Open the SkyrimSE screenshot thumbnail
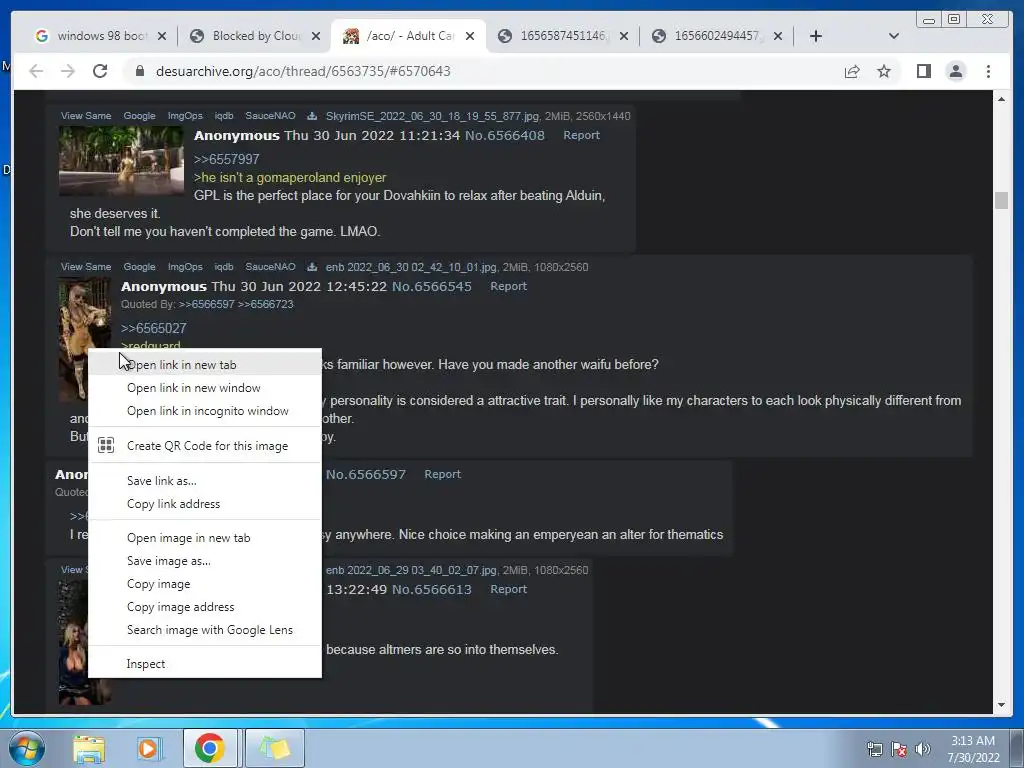Image resolution: width=1024 pixels, height=768 pixels. (x=121, y=161)
